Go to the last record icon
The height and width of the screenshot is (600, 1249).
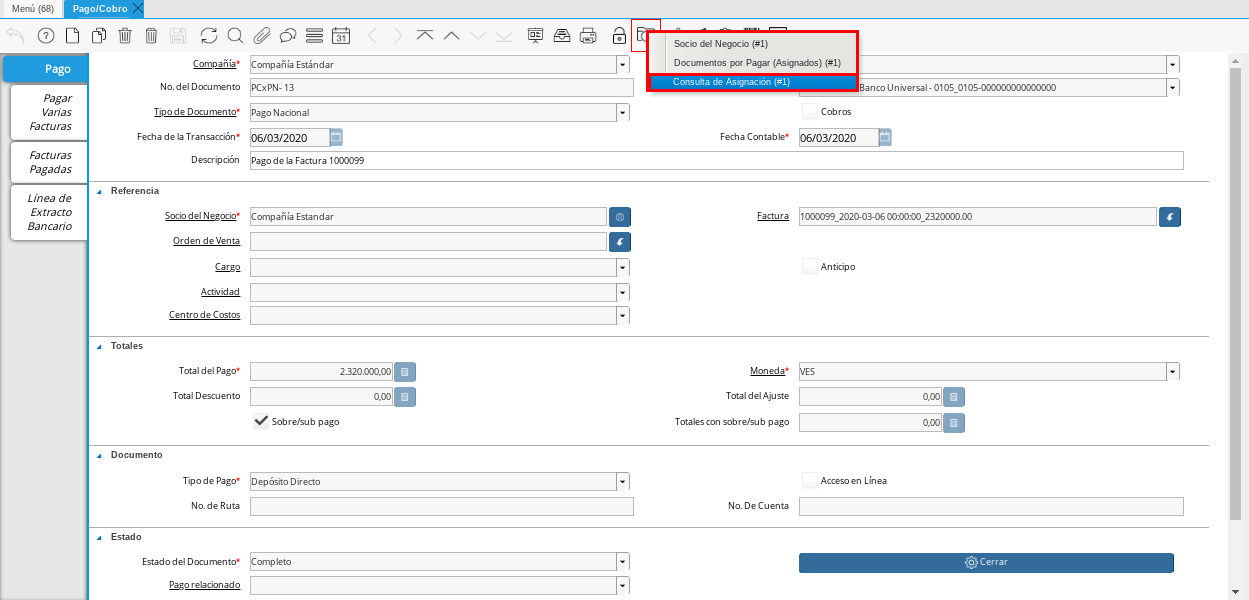click(x=504, y=36)
